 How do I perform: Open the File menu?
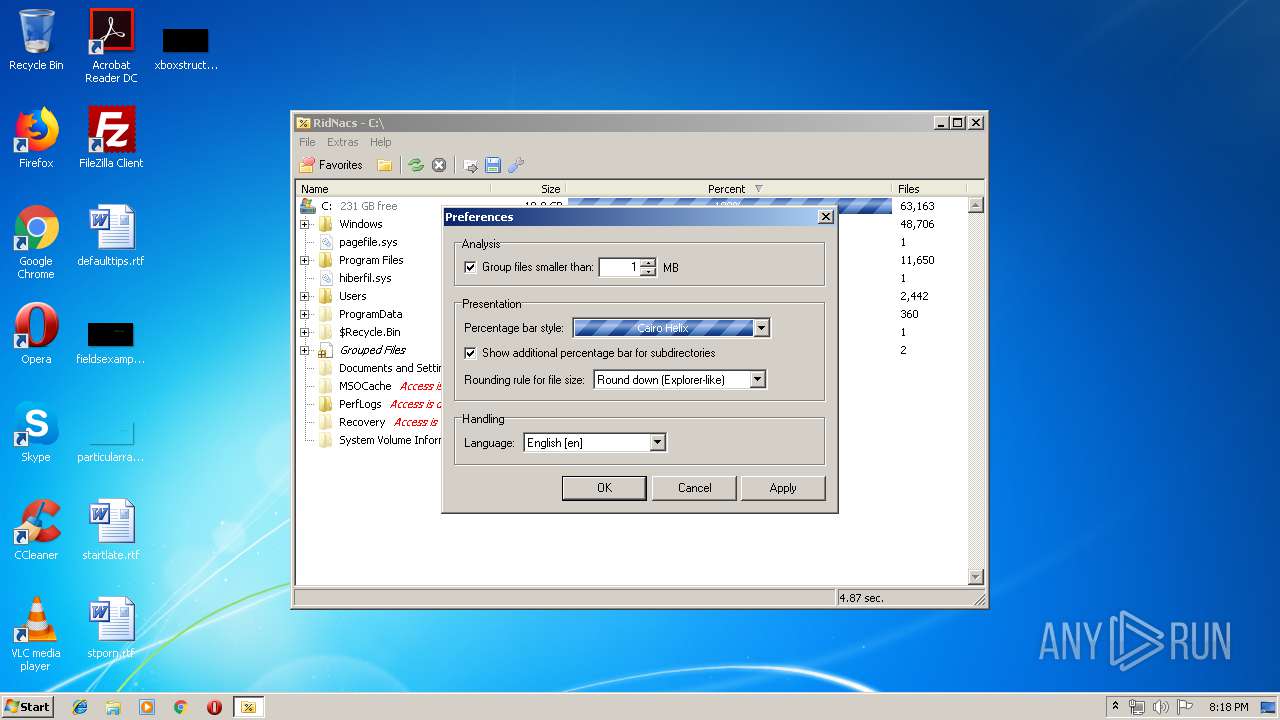[x=307, y=142]
